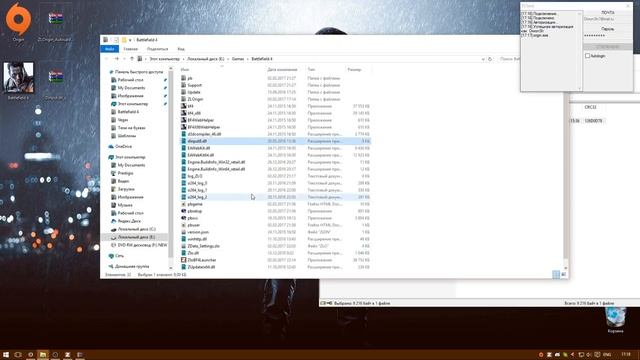Click the Games breadcrumb in address bar
Screen dimensions: 640x360
238,59
